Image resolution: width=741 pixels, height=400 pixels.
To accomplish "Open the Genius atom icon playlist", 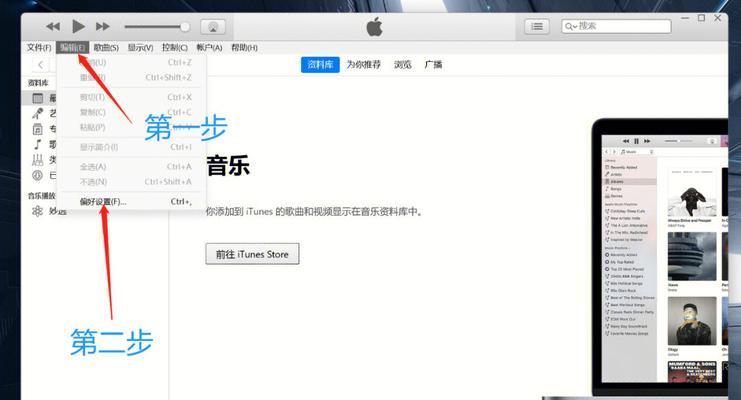I will tap(37, 211).
